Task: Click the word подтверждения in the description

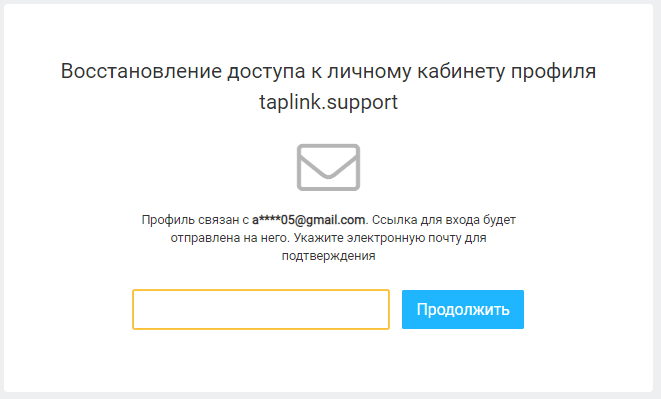Action: pyautogui.click(x=328, y=256)
